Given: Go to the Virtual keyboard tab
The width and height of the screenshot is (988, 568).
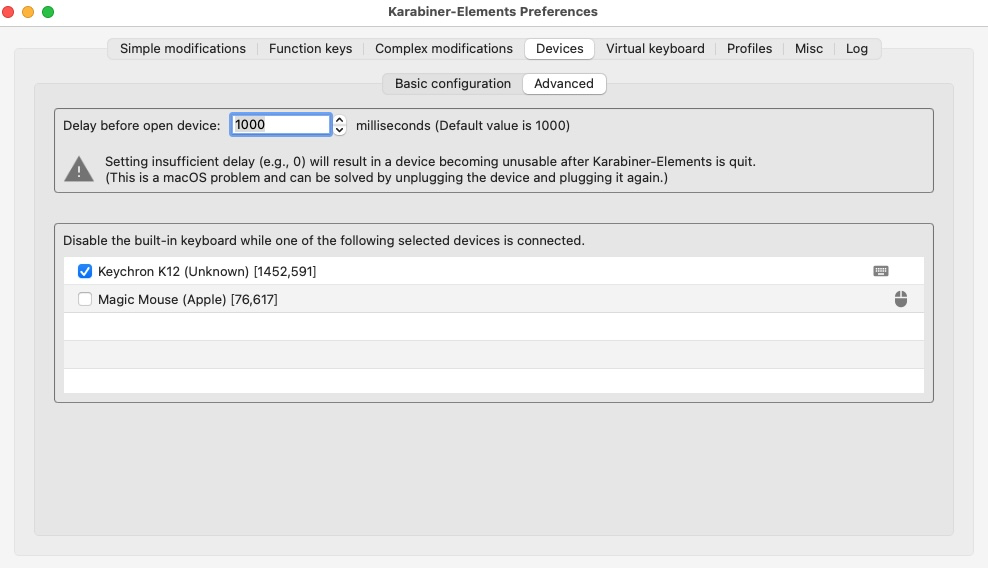Looking at the screenshot, I should (x=655, y=49).
